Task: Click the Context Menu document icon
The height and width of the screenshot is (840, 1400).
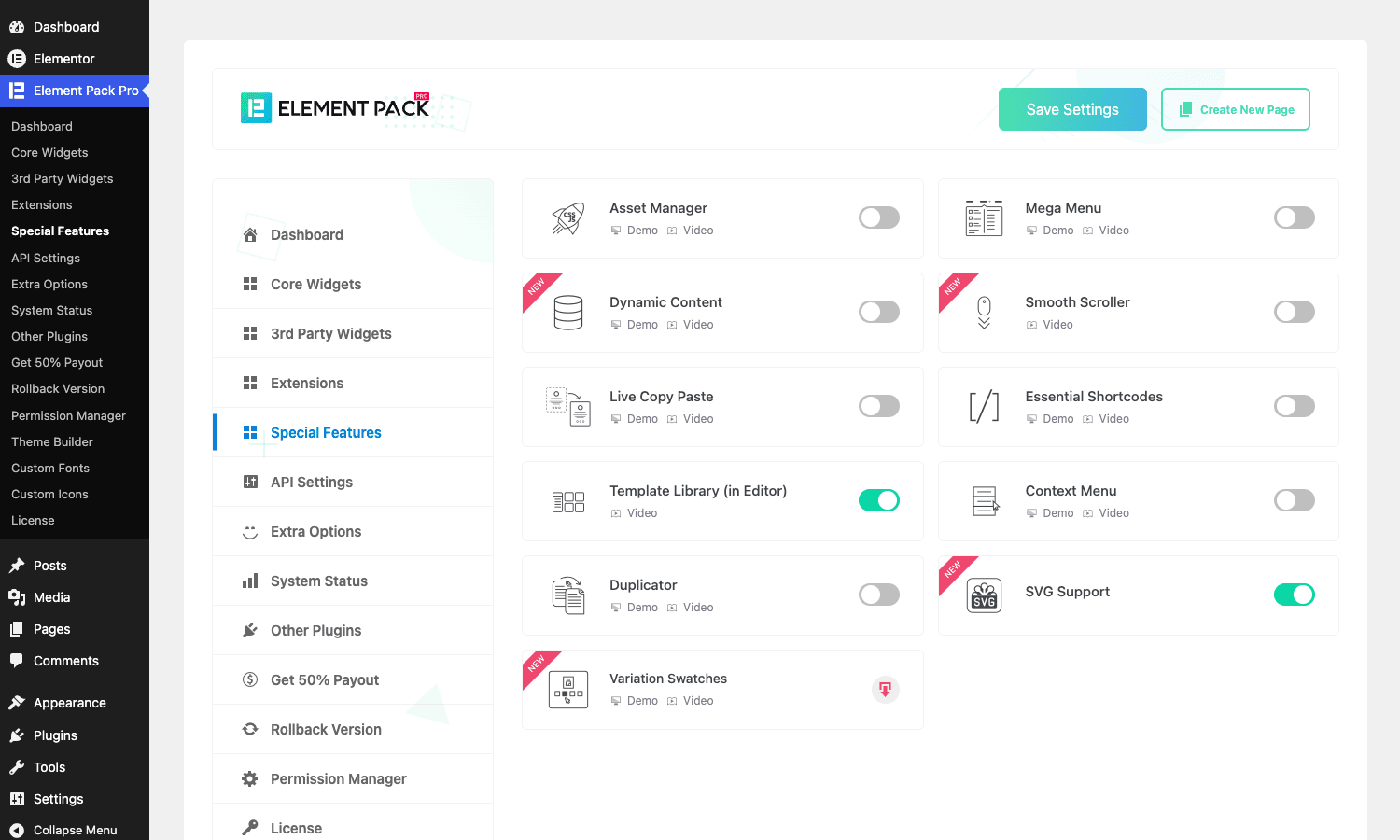Action: coord(986,501)
